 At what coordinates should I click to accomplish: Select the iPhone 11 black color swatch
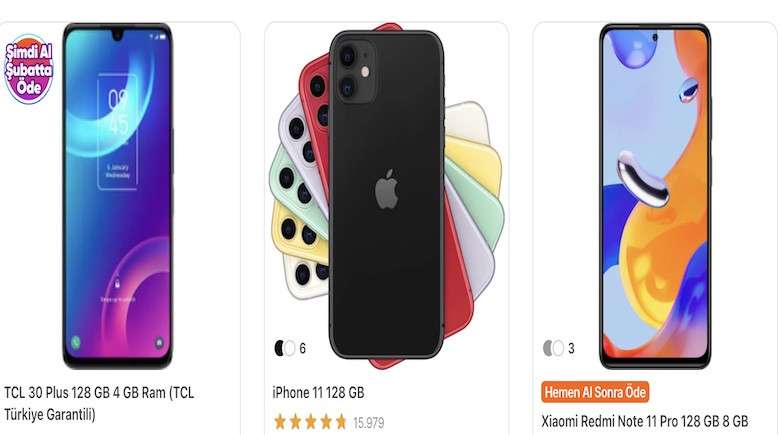[280, 348]
